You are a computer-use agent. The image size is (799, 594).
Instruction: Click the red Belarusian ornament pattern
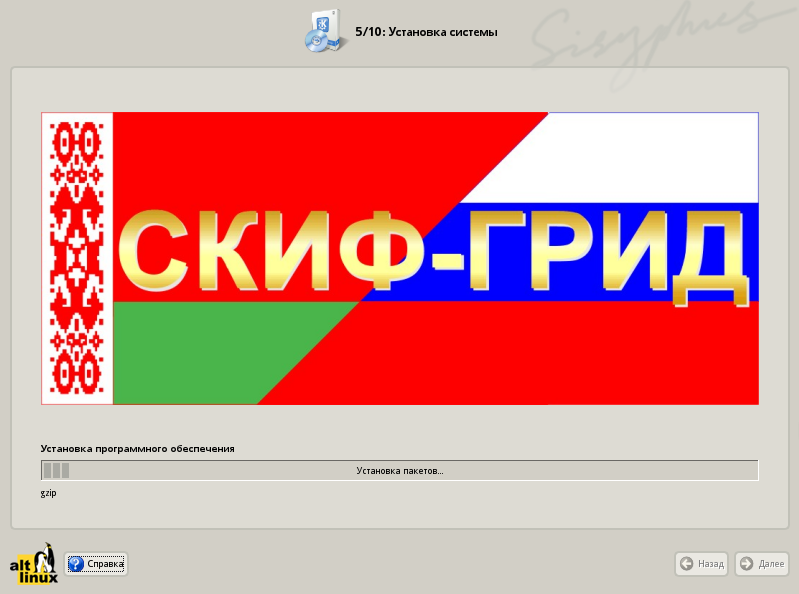pyautogui.click(x=77, y=258)
